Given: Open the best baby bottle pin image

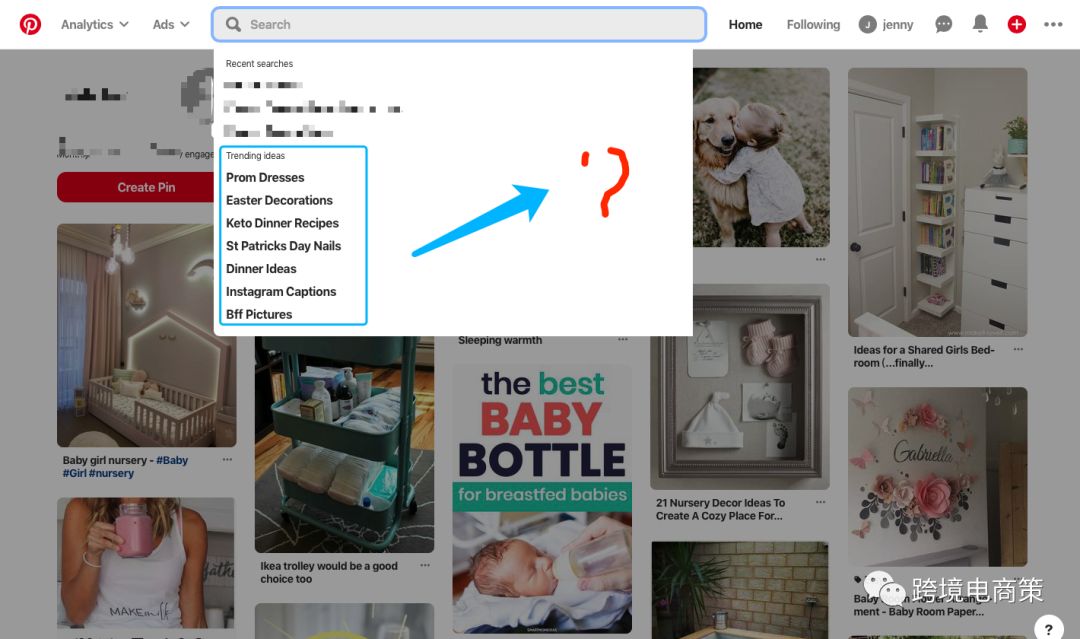Looking at the screenshot, I should pyautogui.click(x=542, y=499).
